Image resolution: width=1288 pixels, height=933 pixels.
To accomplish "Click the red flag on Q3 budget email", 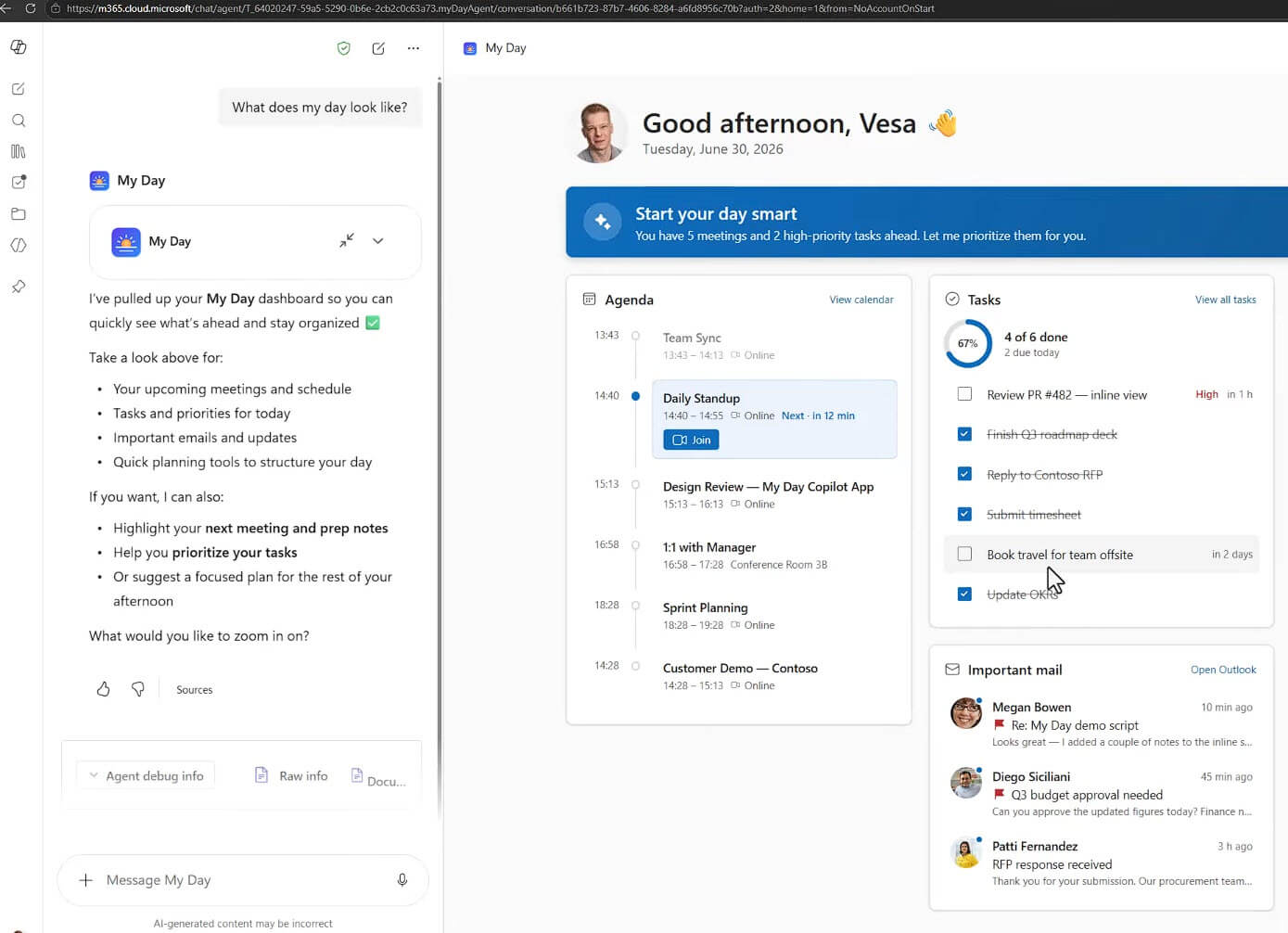I will tap(999, 795).
